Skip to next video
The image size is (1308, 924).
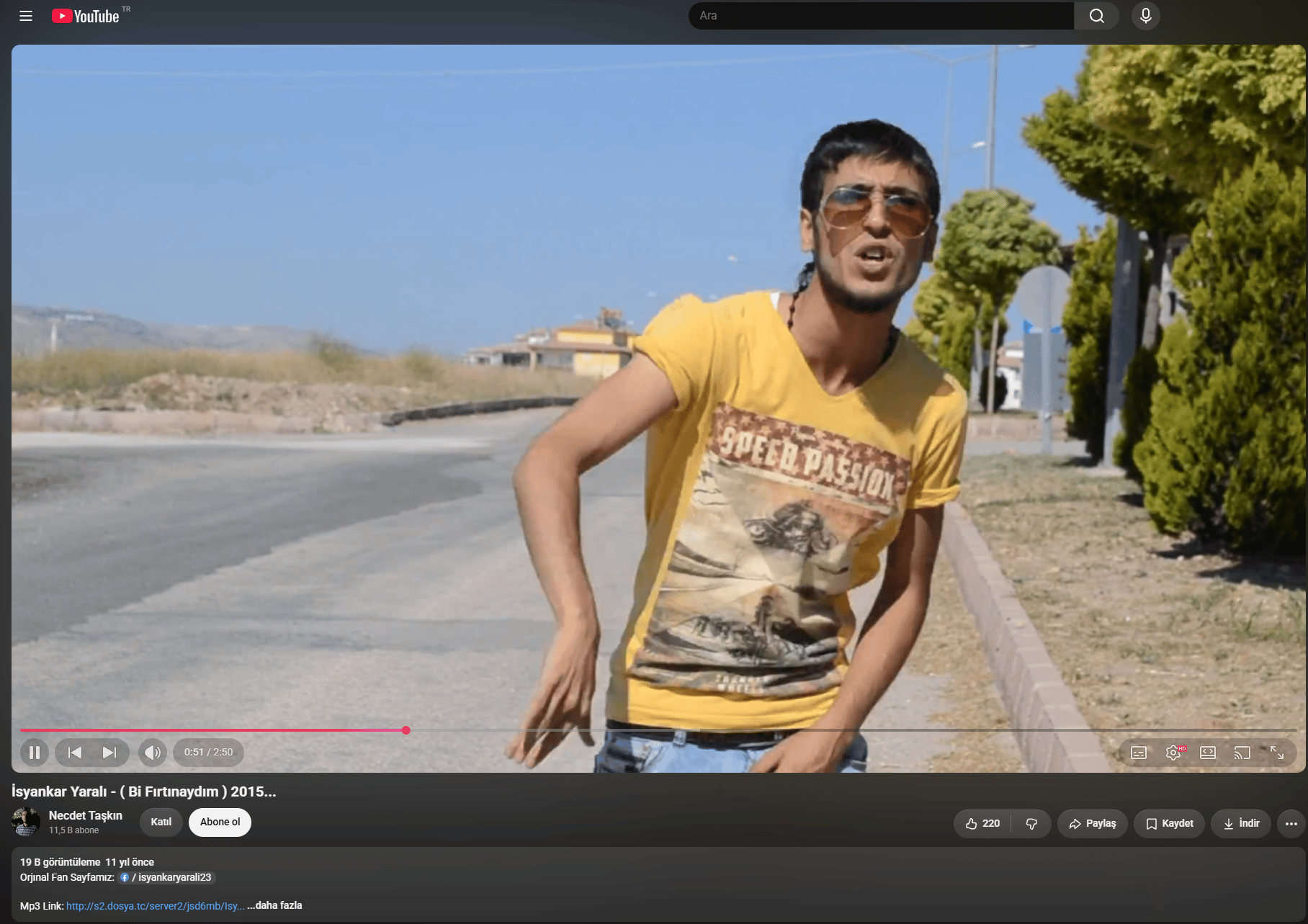pyautogui.click(x=109, y=753)
